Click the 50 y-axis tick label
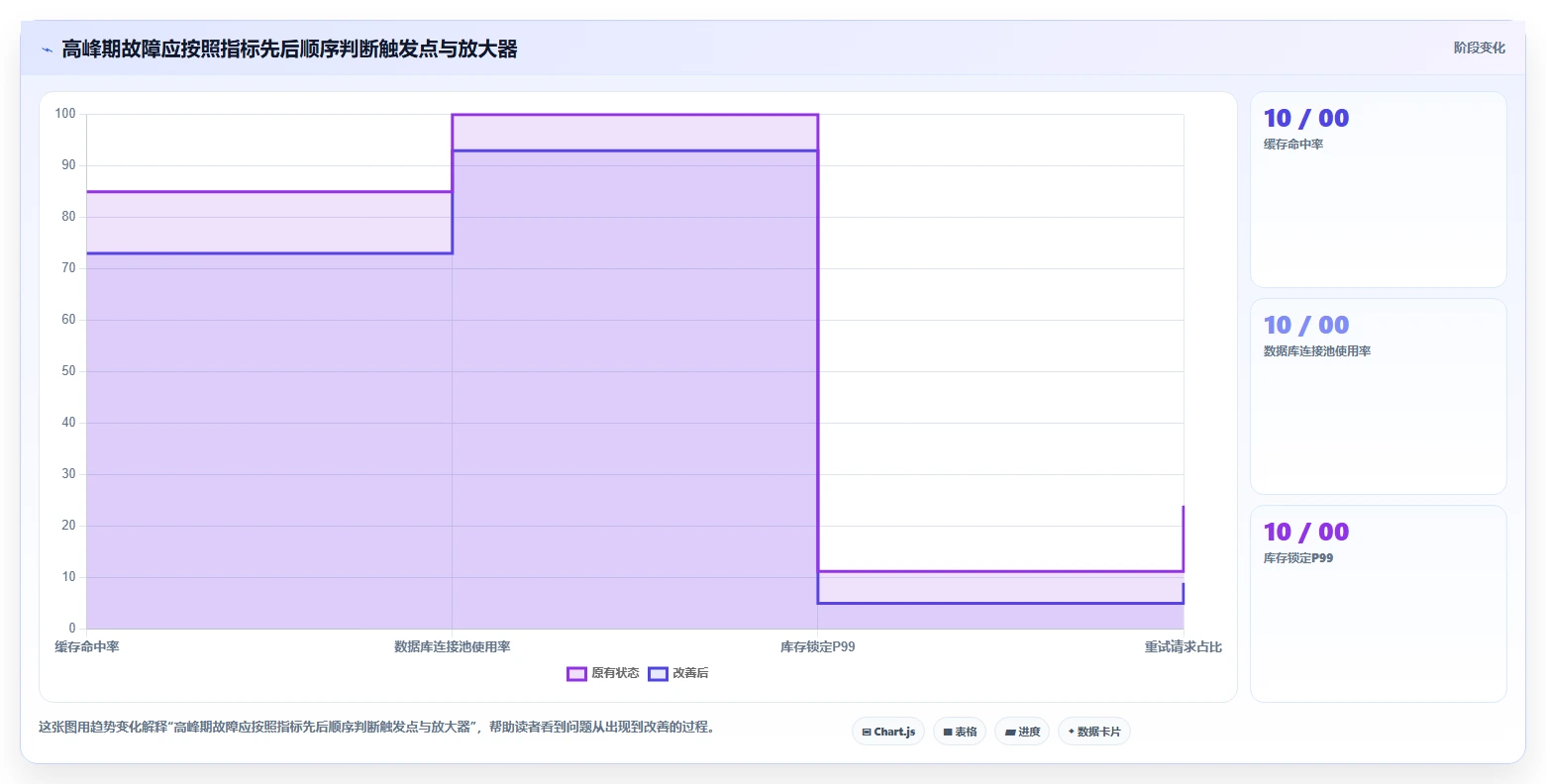 [68, 371]
